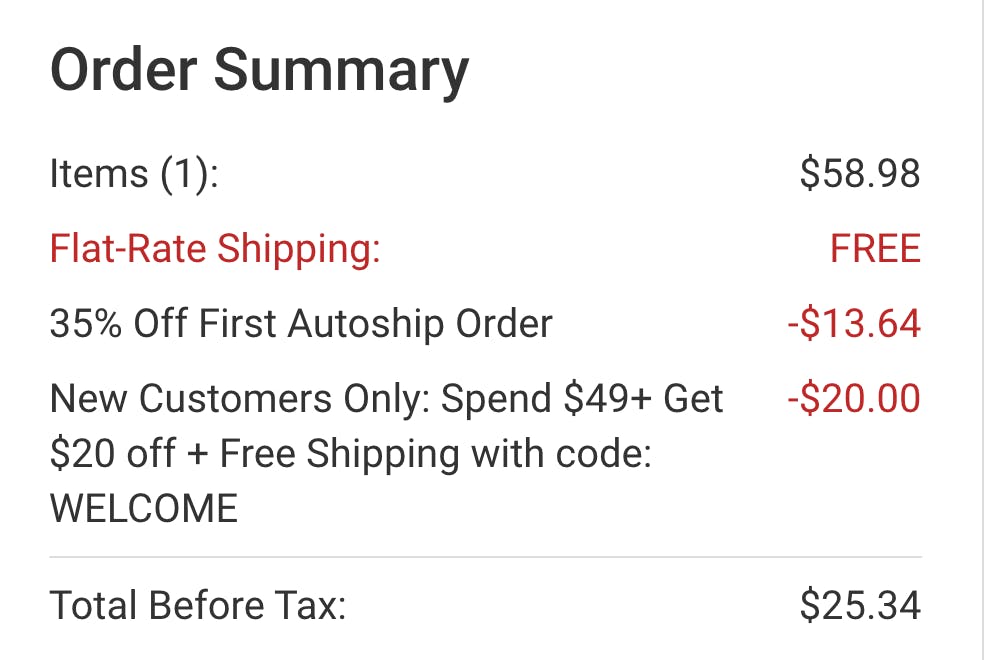993x660 pixels.
Task: Click the $58.98 items price
Action: 860,174
